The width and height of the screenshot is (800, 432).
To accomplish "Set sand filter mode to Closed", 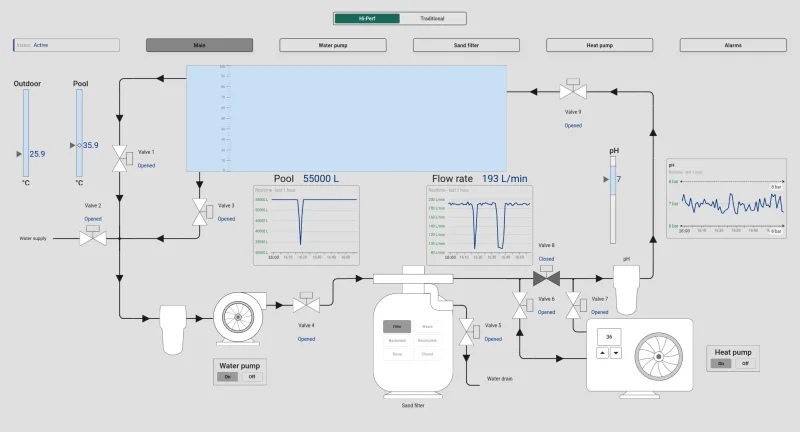I will (x=427, y=354).
